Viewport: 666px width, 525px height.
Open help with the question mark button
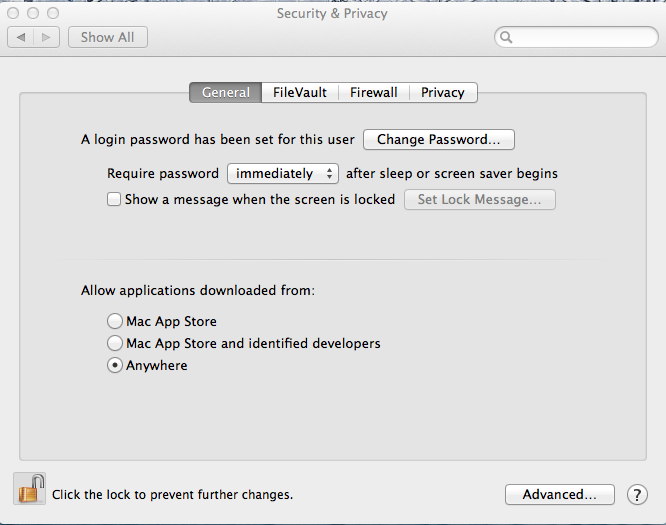tap(637, 495)
